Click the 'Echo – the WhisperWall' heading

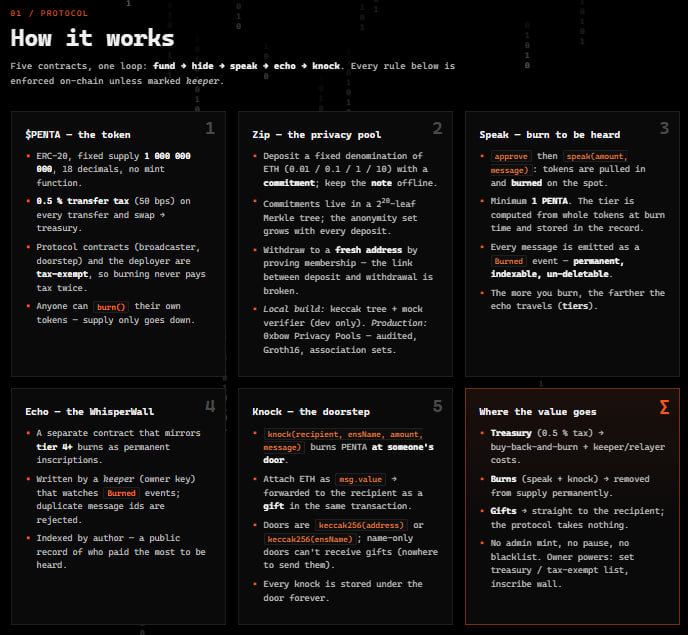click(90, 412)
